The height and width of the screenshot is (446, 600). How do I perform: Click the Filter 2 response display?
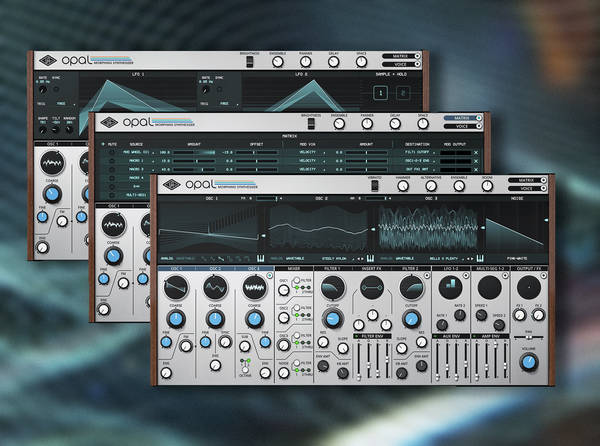(x=411, y=287)
